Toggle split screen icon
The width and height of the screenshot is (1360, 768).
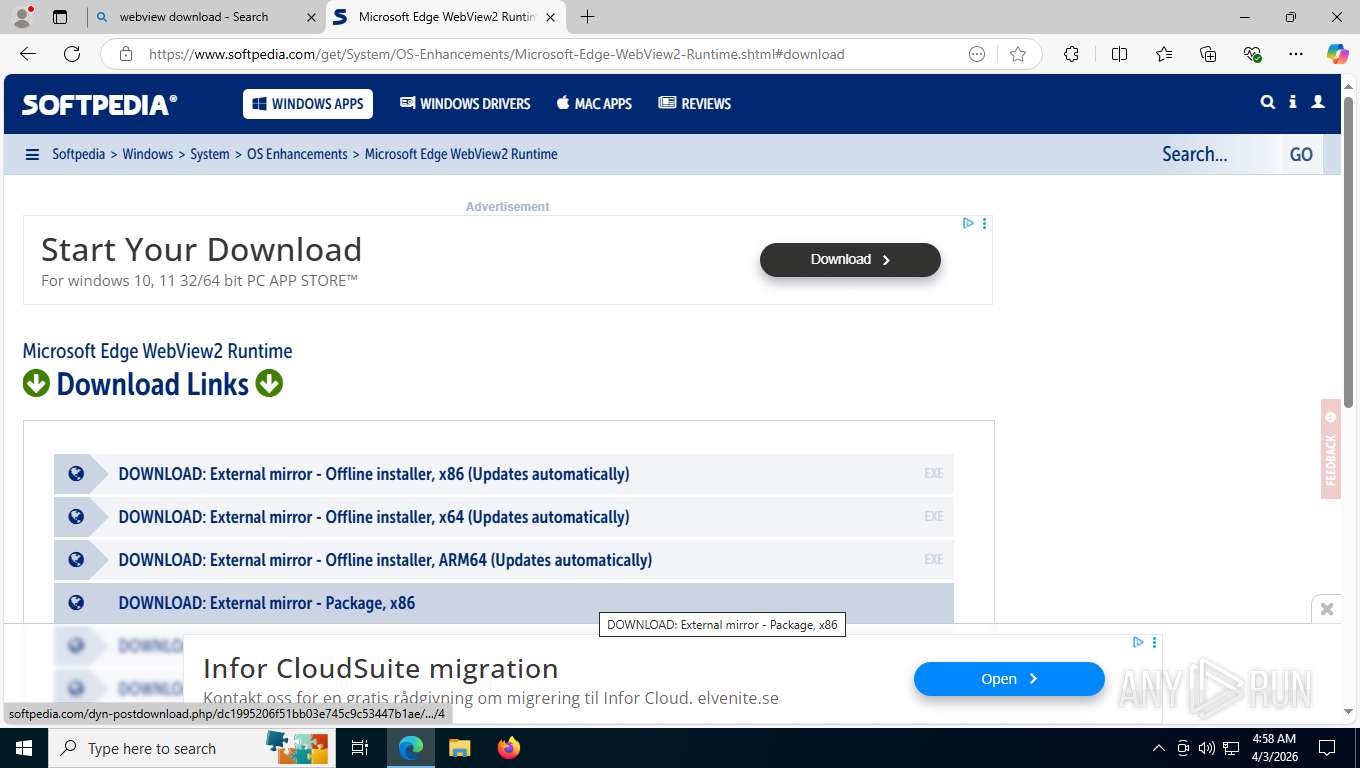(x=1119, y=54)
